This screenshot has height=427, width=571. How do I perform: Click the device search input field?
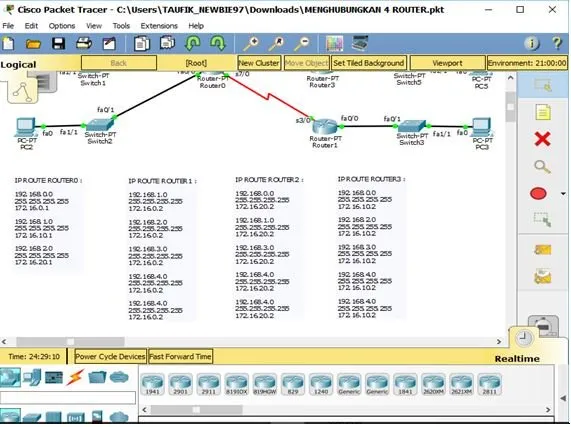coord(68,398)
